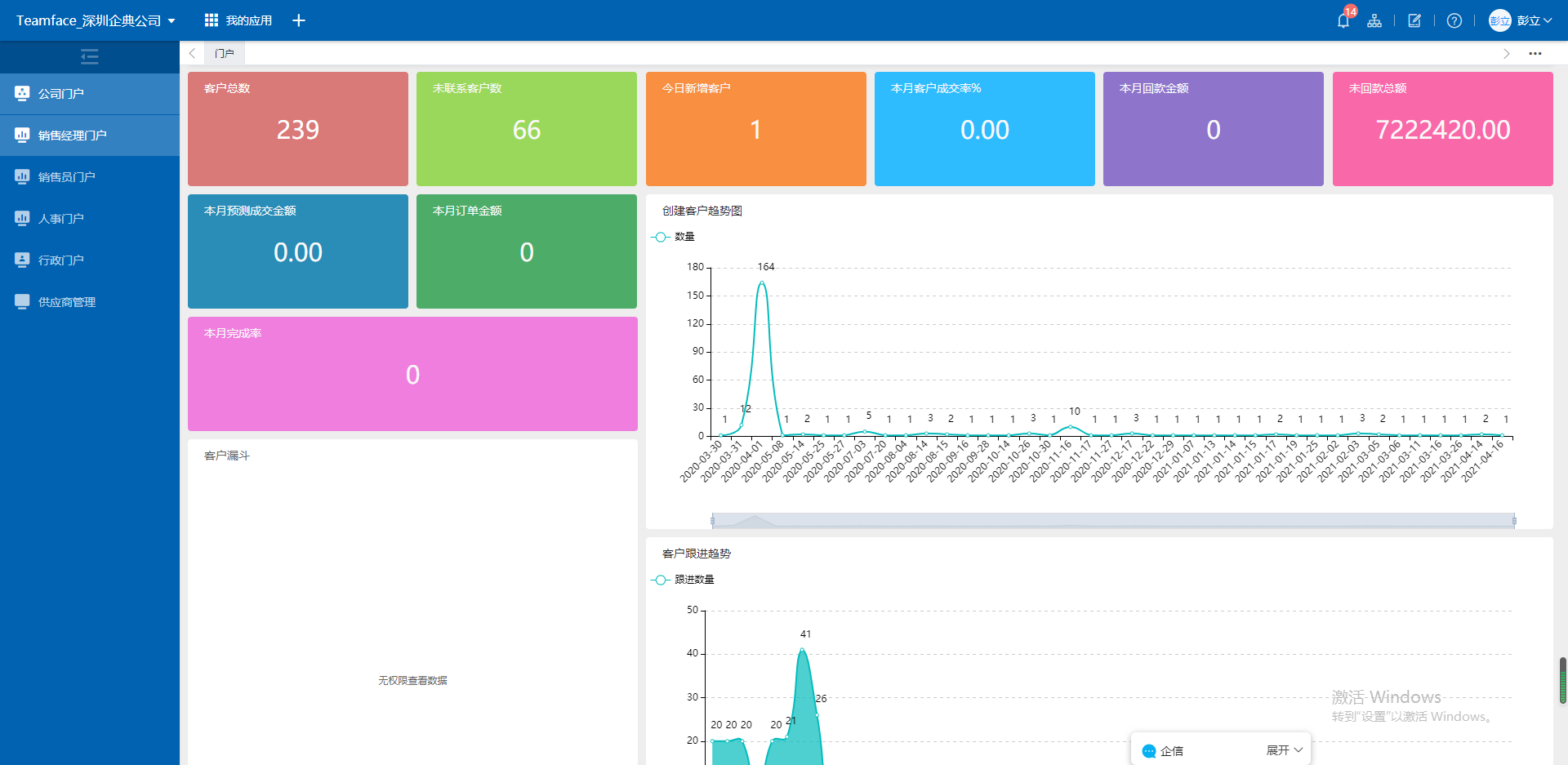Click the 行政门户 sidebar icon
The image size is (1568, 765).
22,260
